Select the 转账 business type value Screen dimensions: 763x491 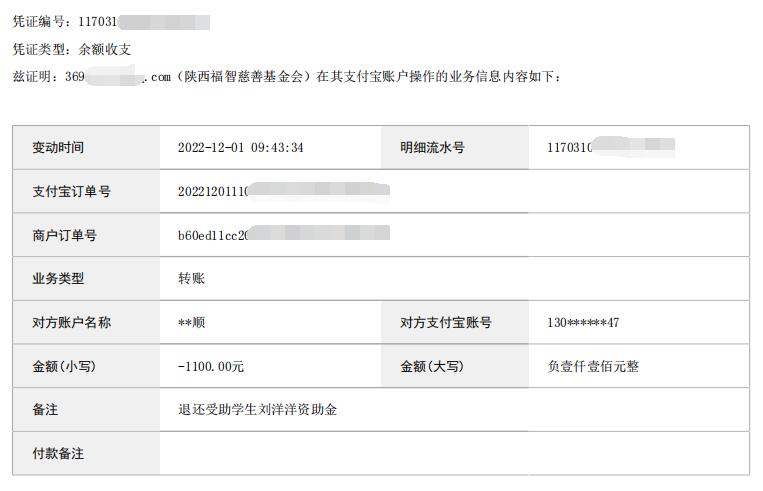pos(191,278)
